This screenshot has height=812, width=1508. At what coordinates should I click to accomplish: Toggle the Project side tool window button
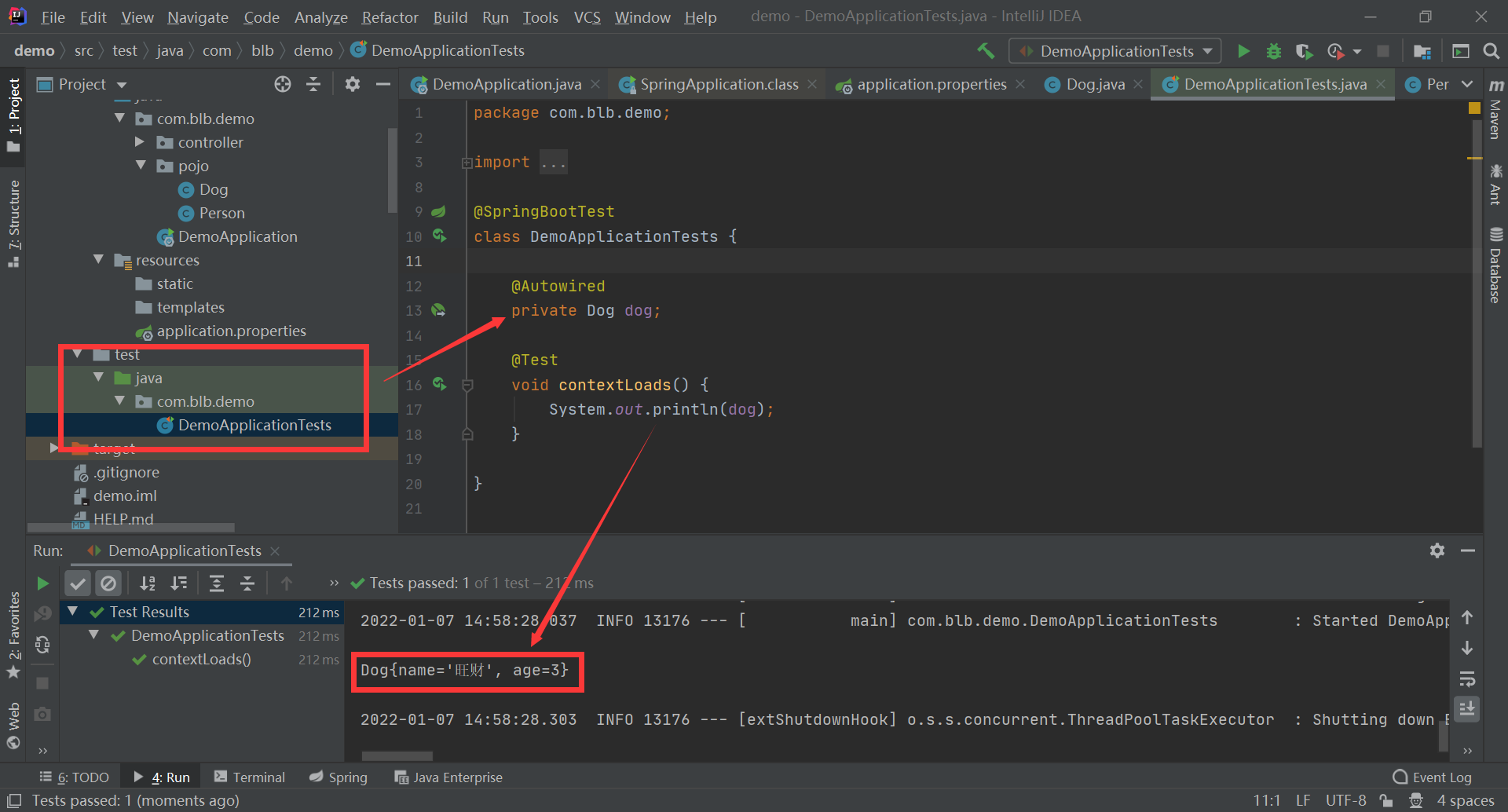pos(13,115)
